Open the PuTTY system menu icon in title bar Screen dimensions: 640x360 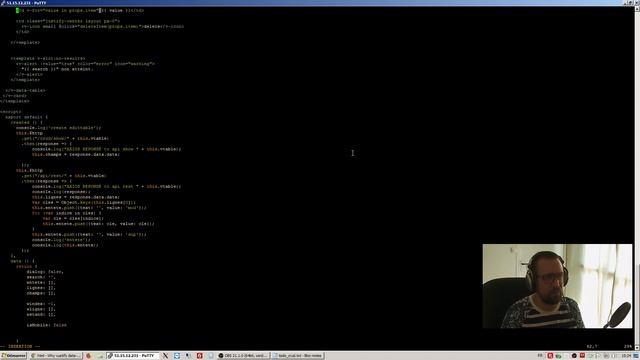pos(3,3)
